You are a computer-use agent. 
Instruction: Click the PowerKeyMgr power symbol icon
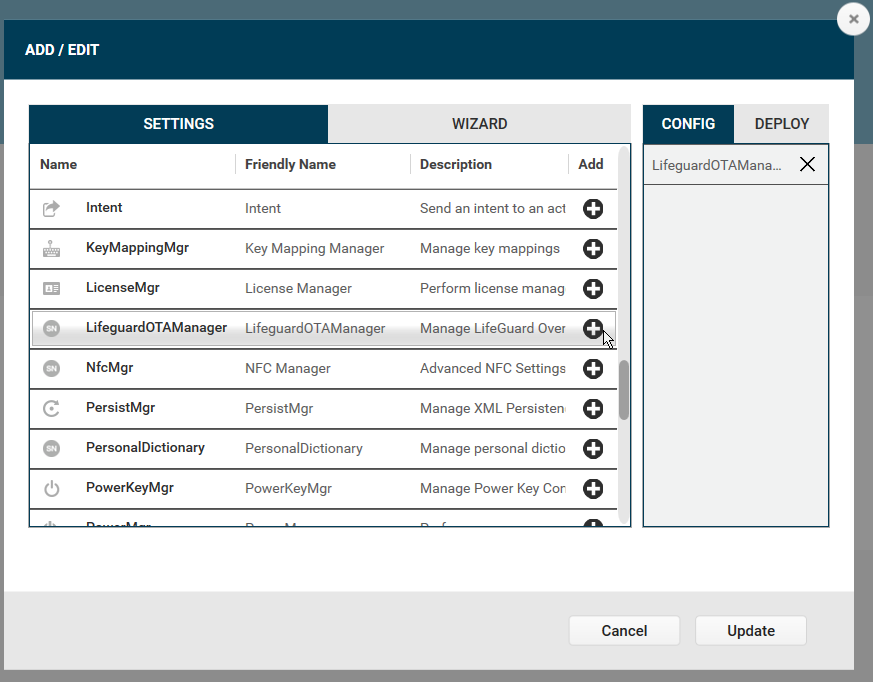52,488
